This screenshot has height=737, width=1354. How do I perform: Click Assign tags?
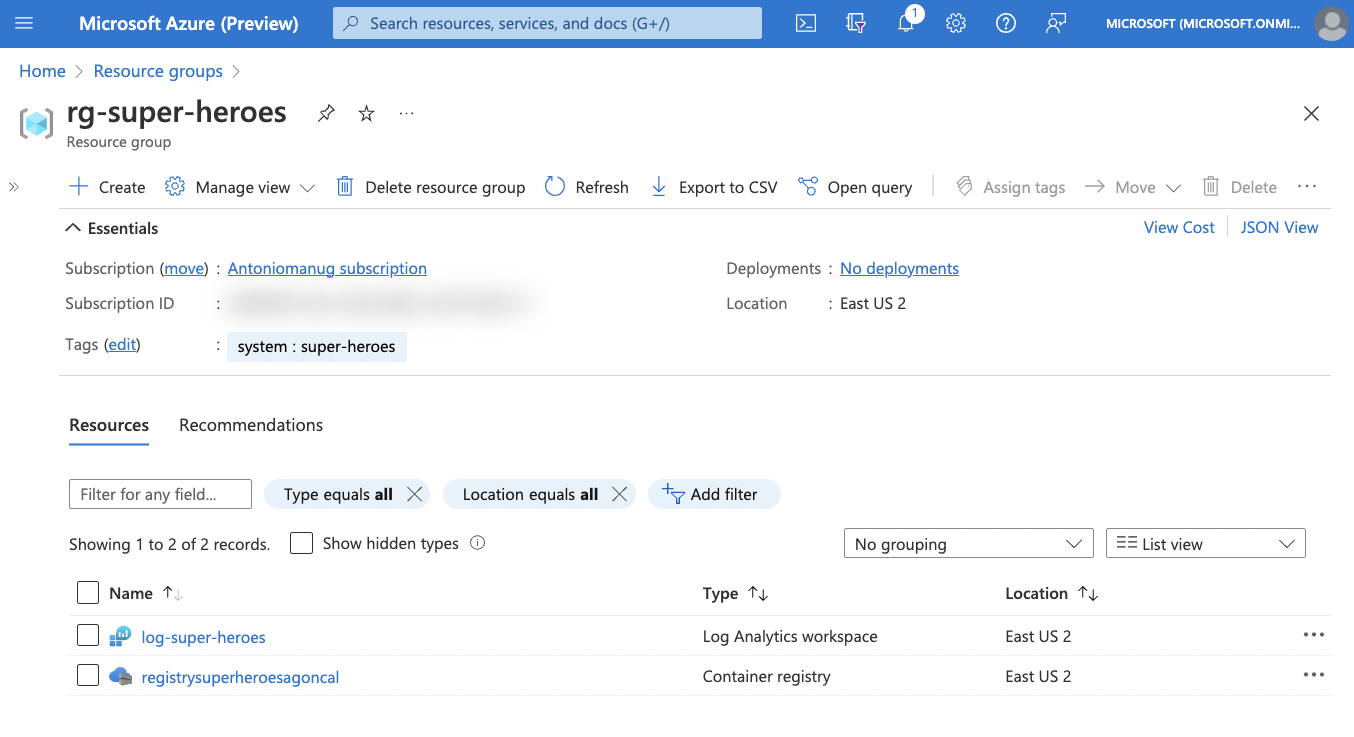click(x=1010, y=187)
